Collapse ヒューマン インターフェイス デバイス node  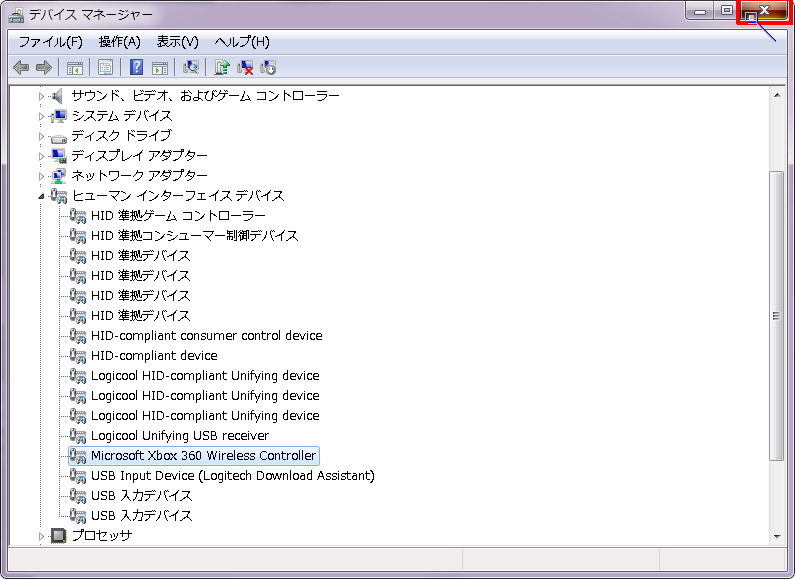tap(41, 196)
